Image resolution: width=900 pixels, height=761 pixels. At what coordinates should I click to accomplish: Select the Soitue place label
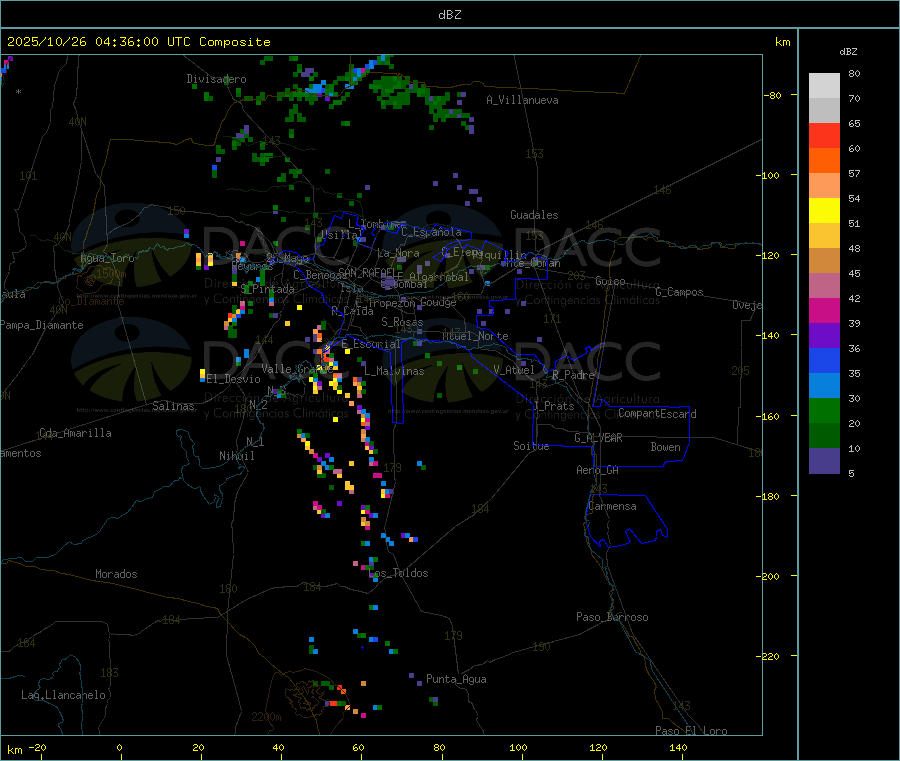tap(531, 446)
